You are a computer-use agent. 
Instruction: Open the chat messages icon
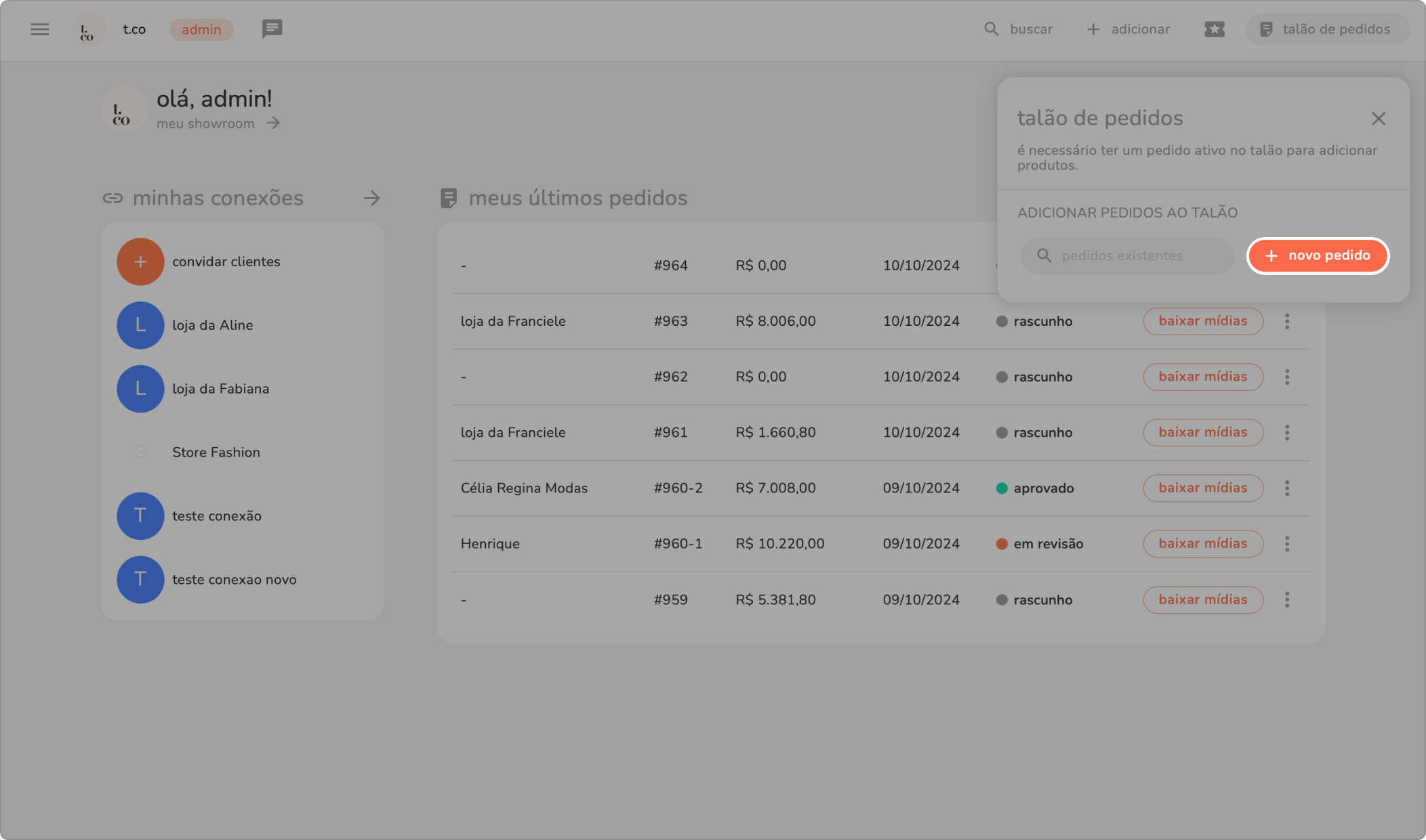[x=272, y=29]
